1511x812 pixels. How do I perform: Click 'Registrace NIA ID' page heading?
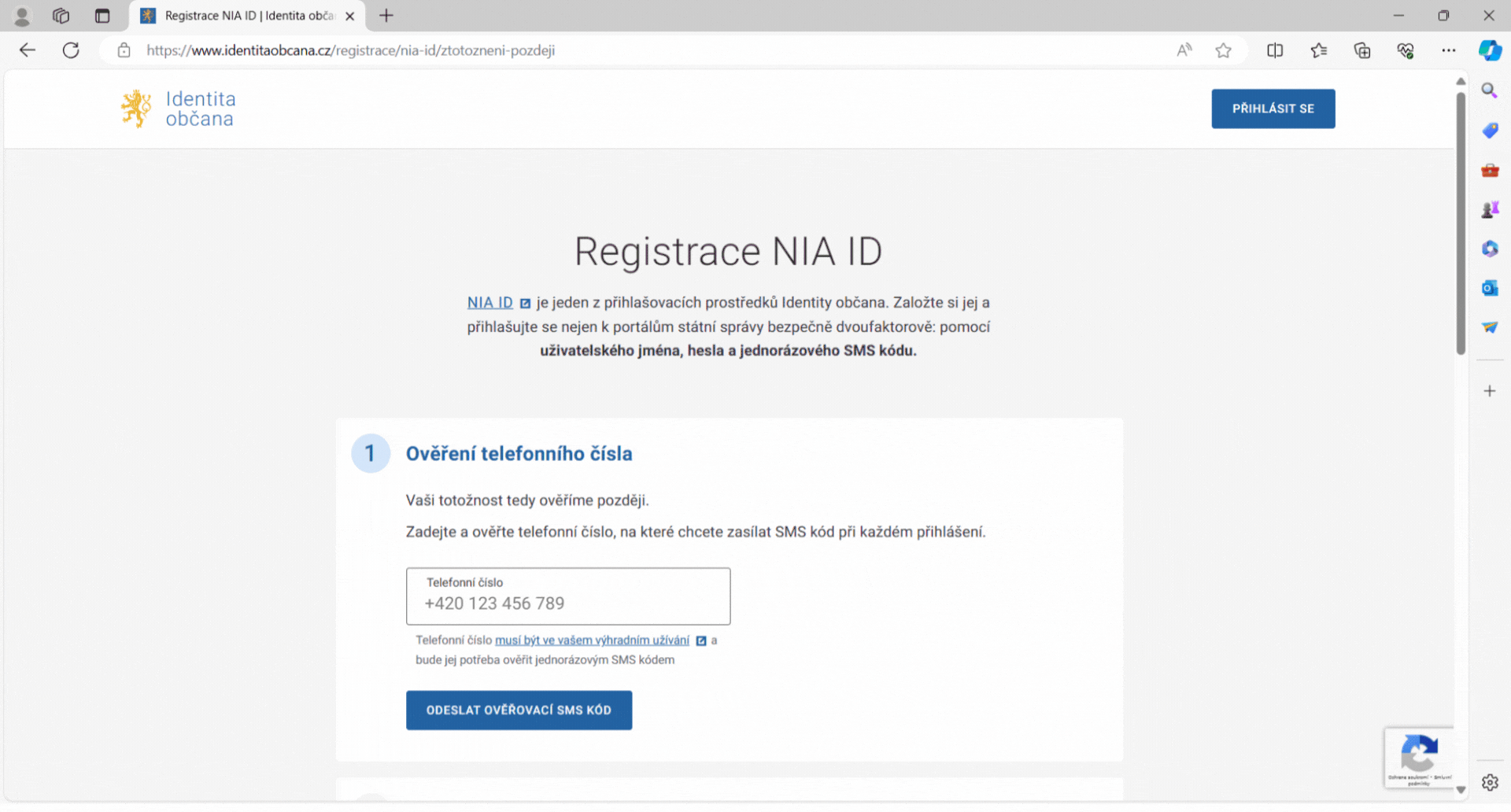tap(728, 252)
